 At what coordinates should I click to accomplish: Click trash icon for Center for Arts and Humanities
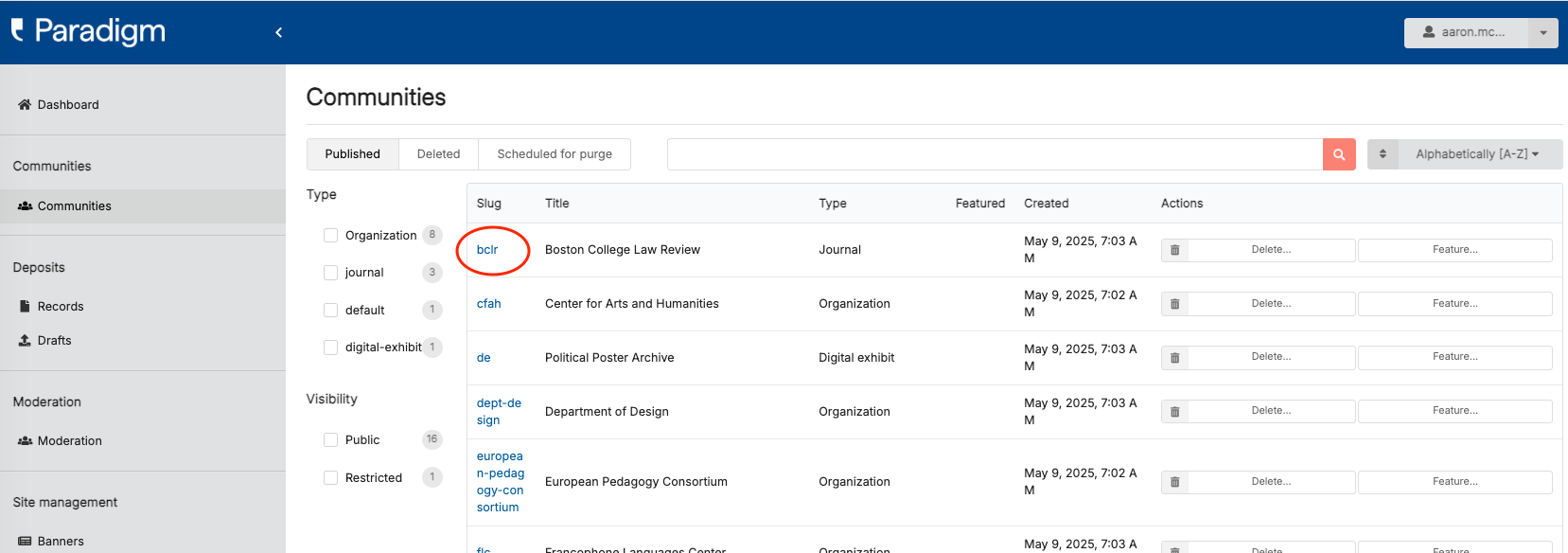[x=1175, y=304]
